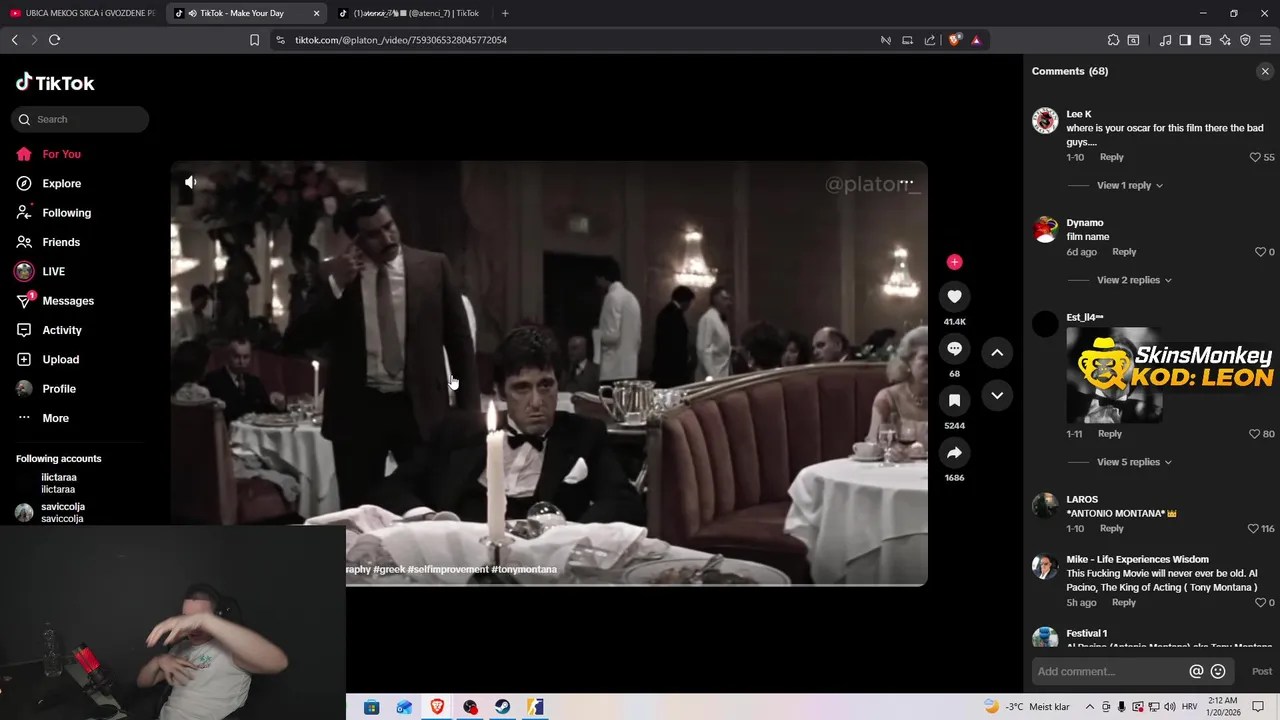Save the video with the bookmark button
Viewport: 1280px width, 720px height.
pos(954,400)
